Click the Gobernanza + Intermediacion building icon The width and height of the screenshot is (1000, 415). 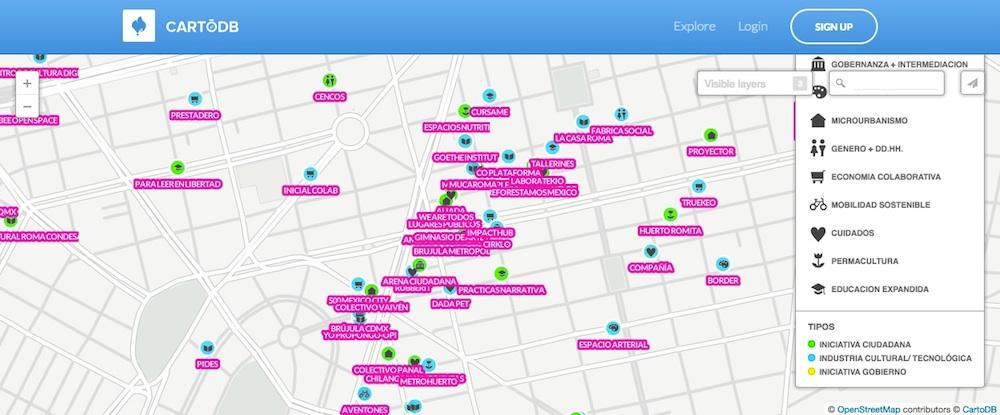(x=818, y=64)
